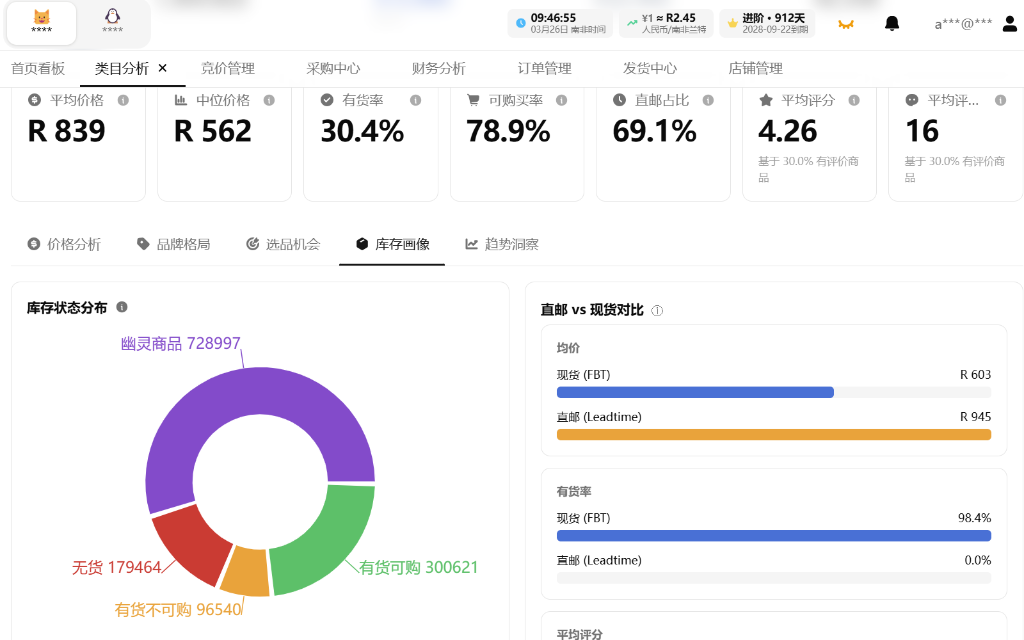This screenshot has width=1024, height=640.
Task: Close the 类目分析 tab
Action: (x=166, y=68)
